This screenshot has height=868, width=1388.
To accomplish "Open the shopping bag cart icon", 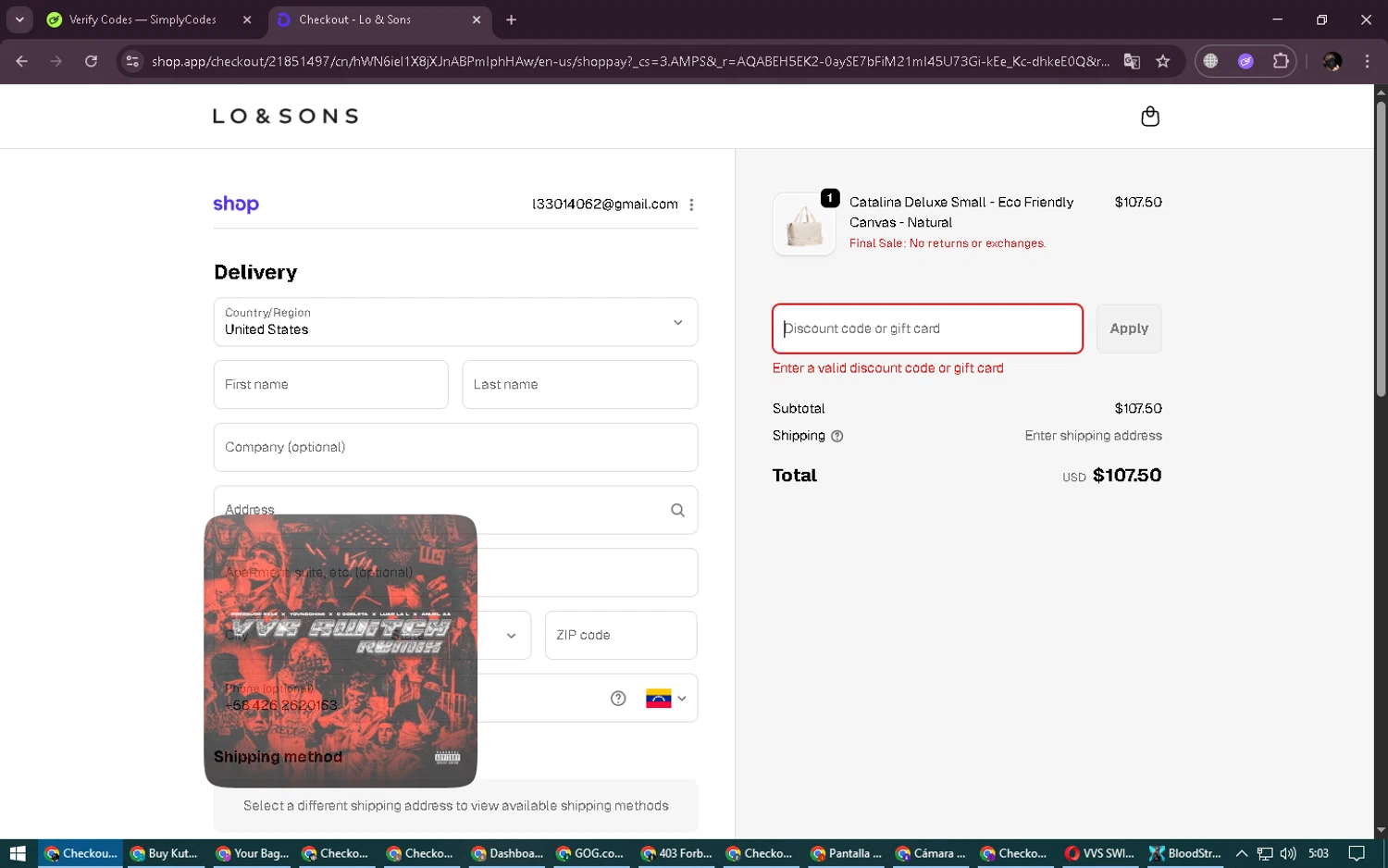I will click(1150, 116).
